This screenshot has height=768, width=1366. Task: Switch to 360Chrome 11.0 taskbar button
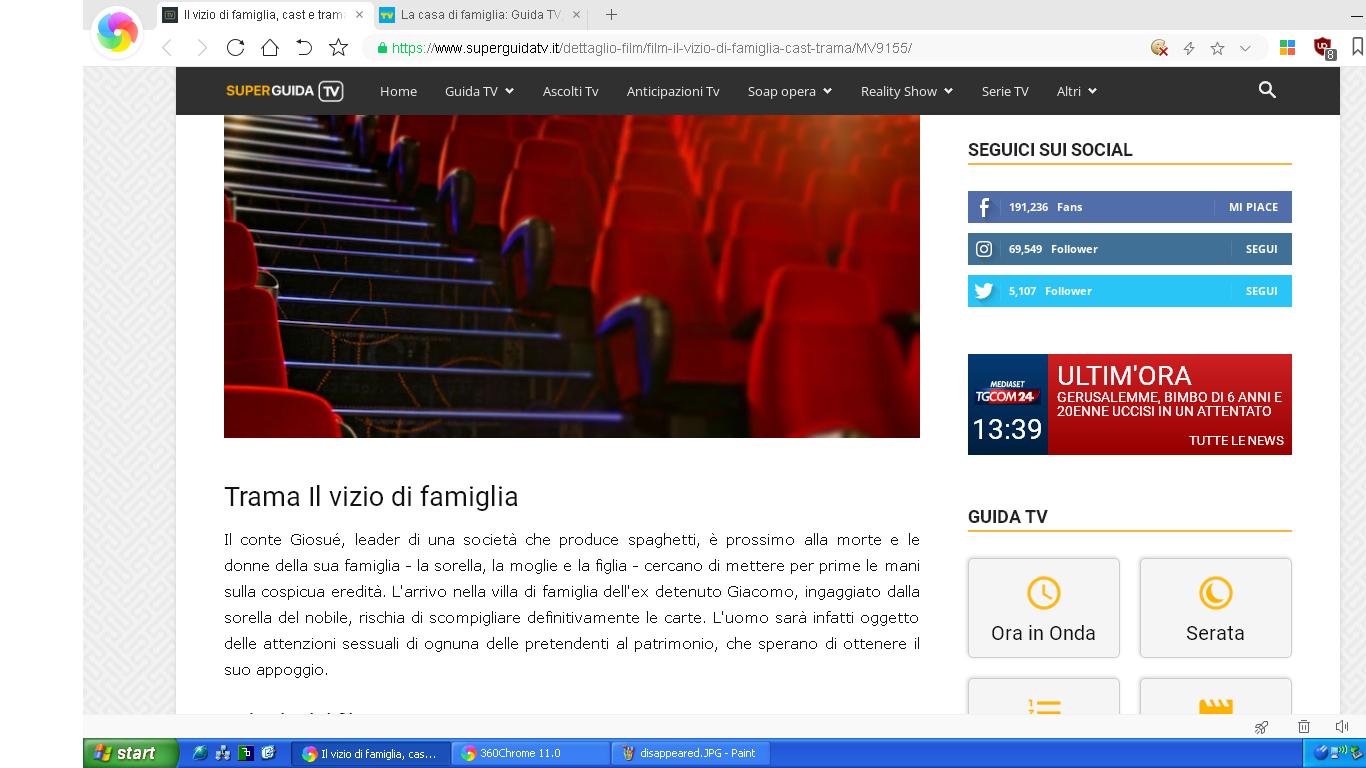click(531, 753)
